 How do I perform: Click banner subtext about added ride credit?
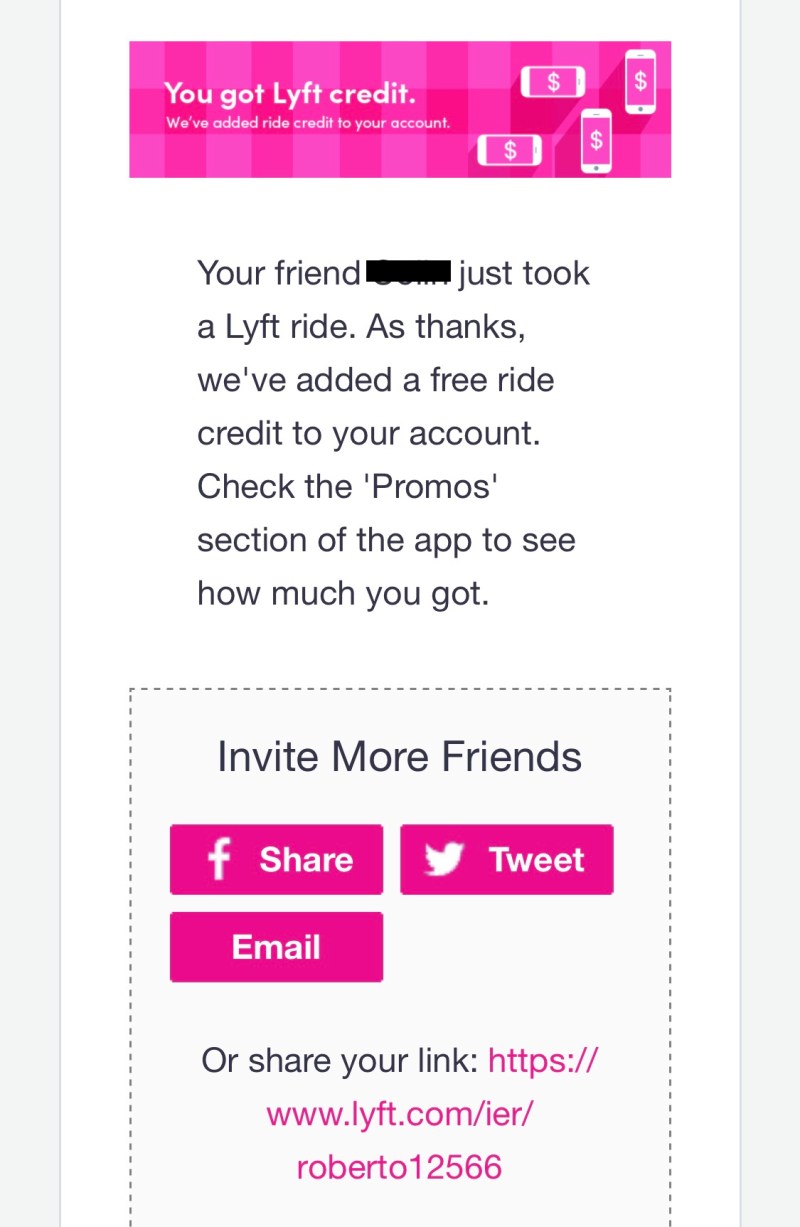coord(308,124)
